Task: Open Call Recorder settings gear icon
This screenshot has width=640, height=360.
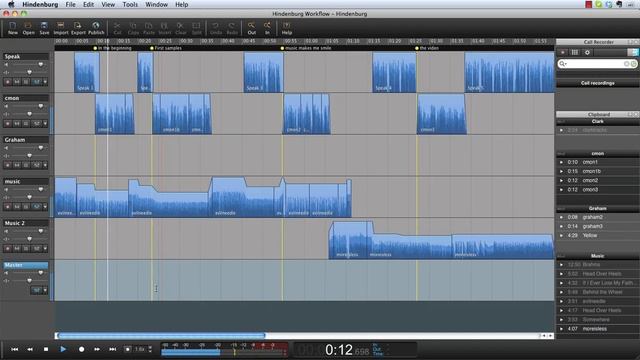Action: click(587, 52)
